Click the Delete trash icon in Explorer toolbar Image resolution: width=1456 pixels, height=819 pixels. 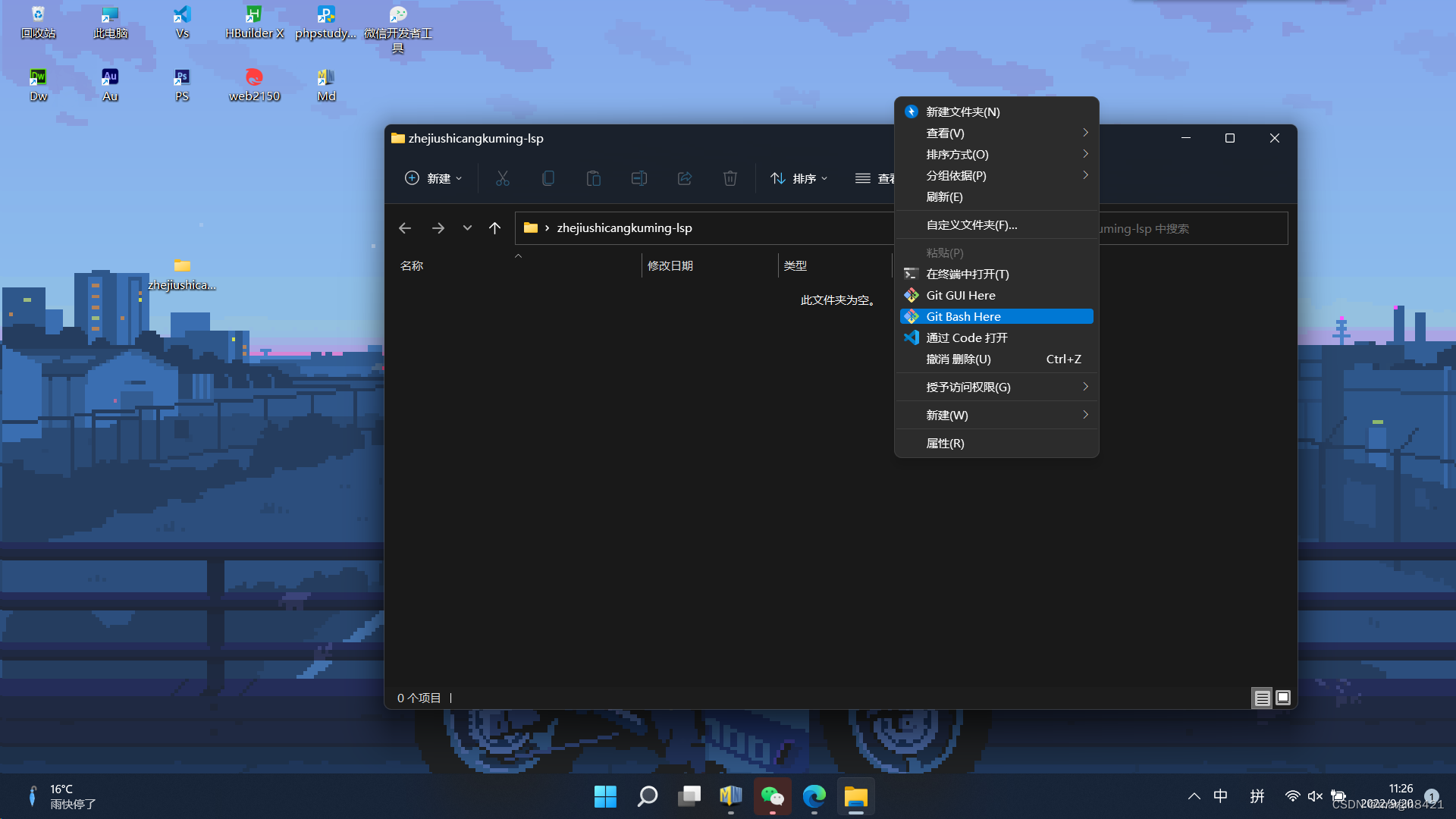tap(730, 178)
